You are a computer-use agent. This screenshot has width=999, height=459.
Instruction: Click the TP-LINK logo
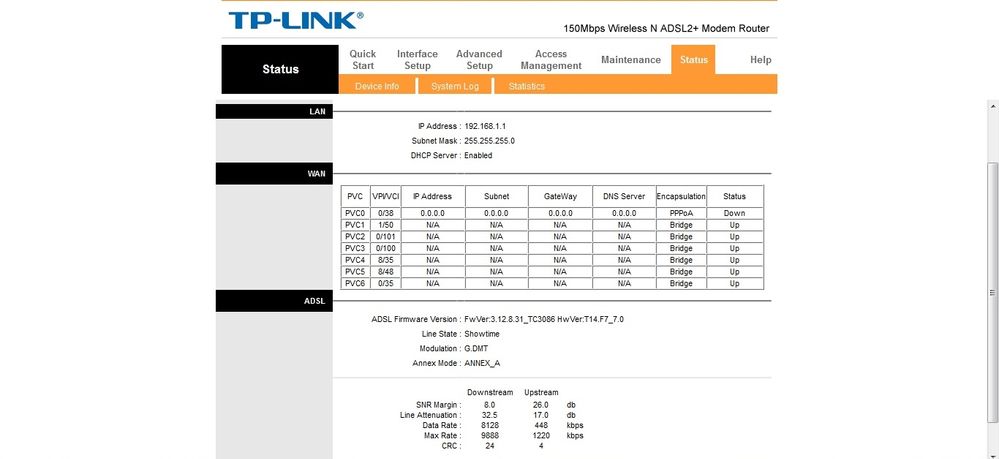point(295,21)
